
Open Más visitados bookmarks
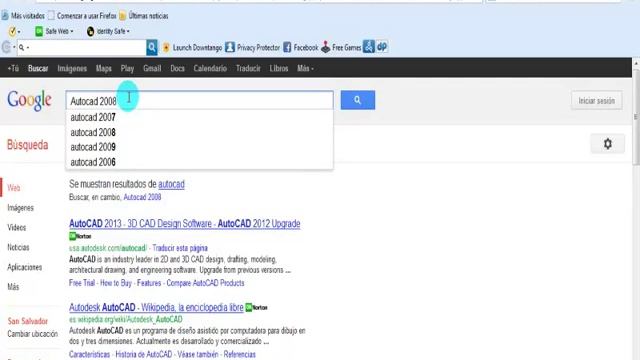tap(23, 16)
